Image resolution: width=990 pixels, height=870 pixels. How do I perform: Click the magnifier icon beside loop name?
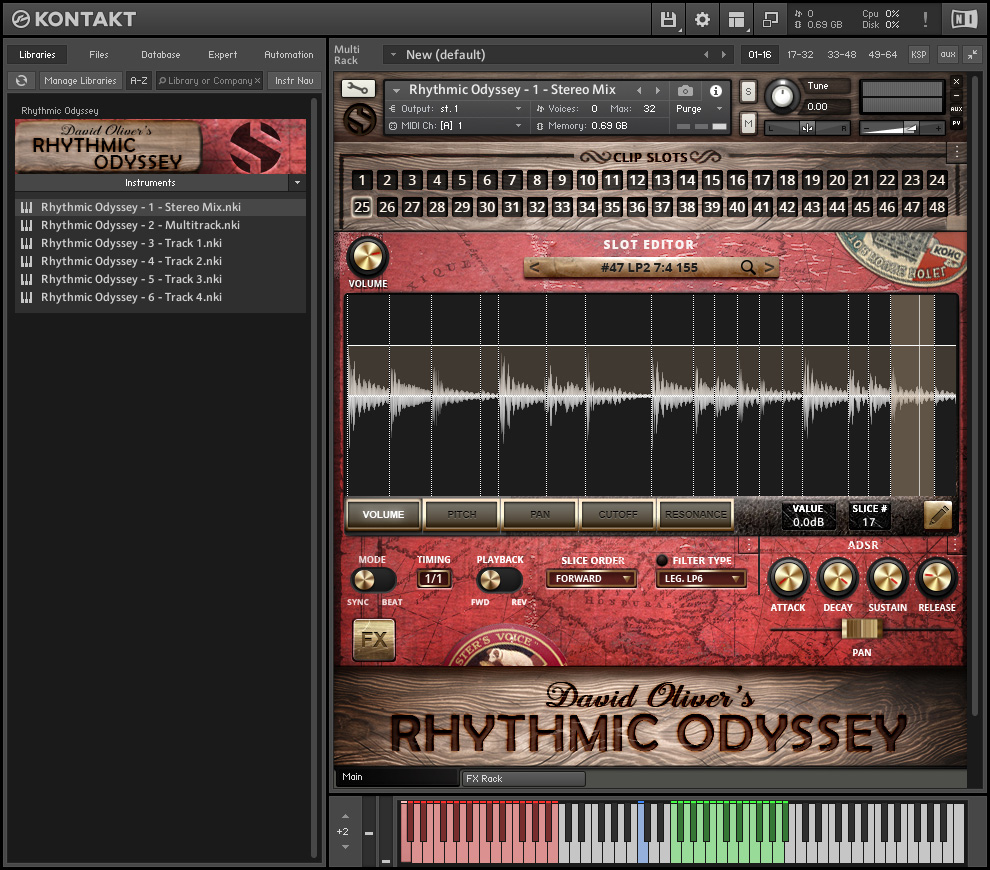(x=748, y=267)
